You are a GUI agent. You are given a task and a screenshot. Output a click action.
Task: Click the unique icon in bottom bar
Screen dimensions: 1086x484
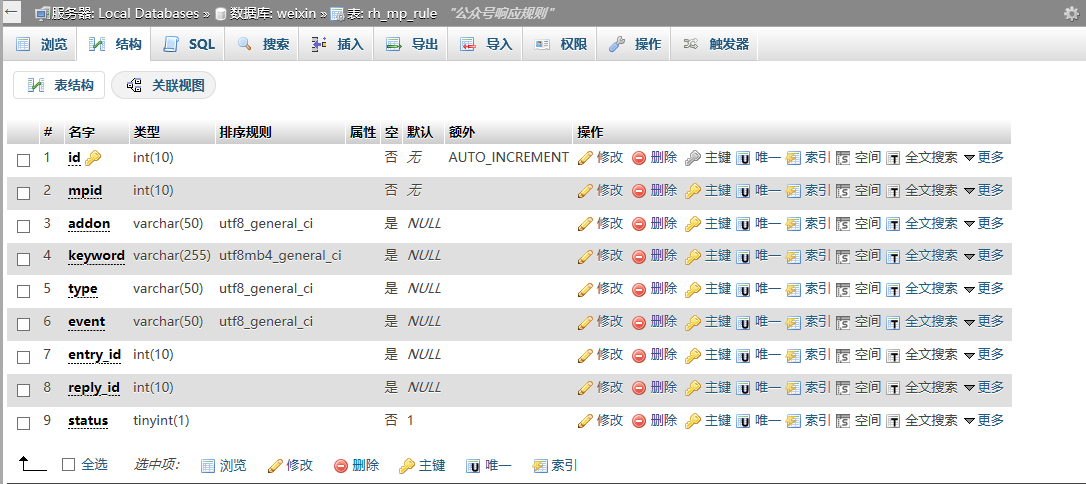[x=473, y=466]
